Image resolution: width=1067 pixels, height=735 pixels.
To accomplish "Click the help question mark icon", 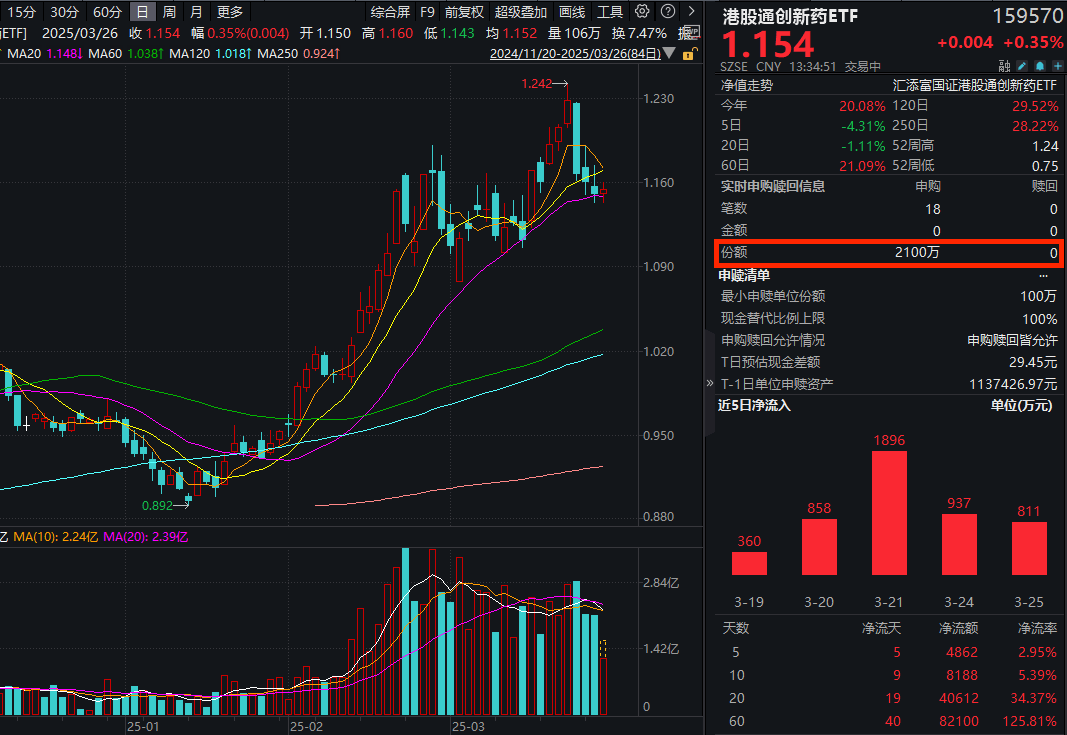I will pyautogui.click(x=665, y=13).
